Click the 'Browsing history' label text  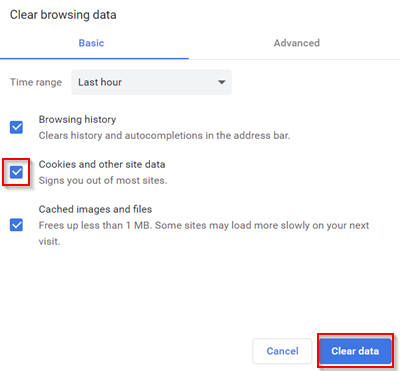click(77, 119)
